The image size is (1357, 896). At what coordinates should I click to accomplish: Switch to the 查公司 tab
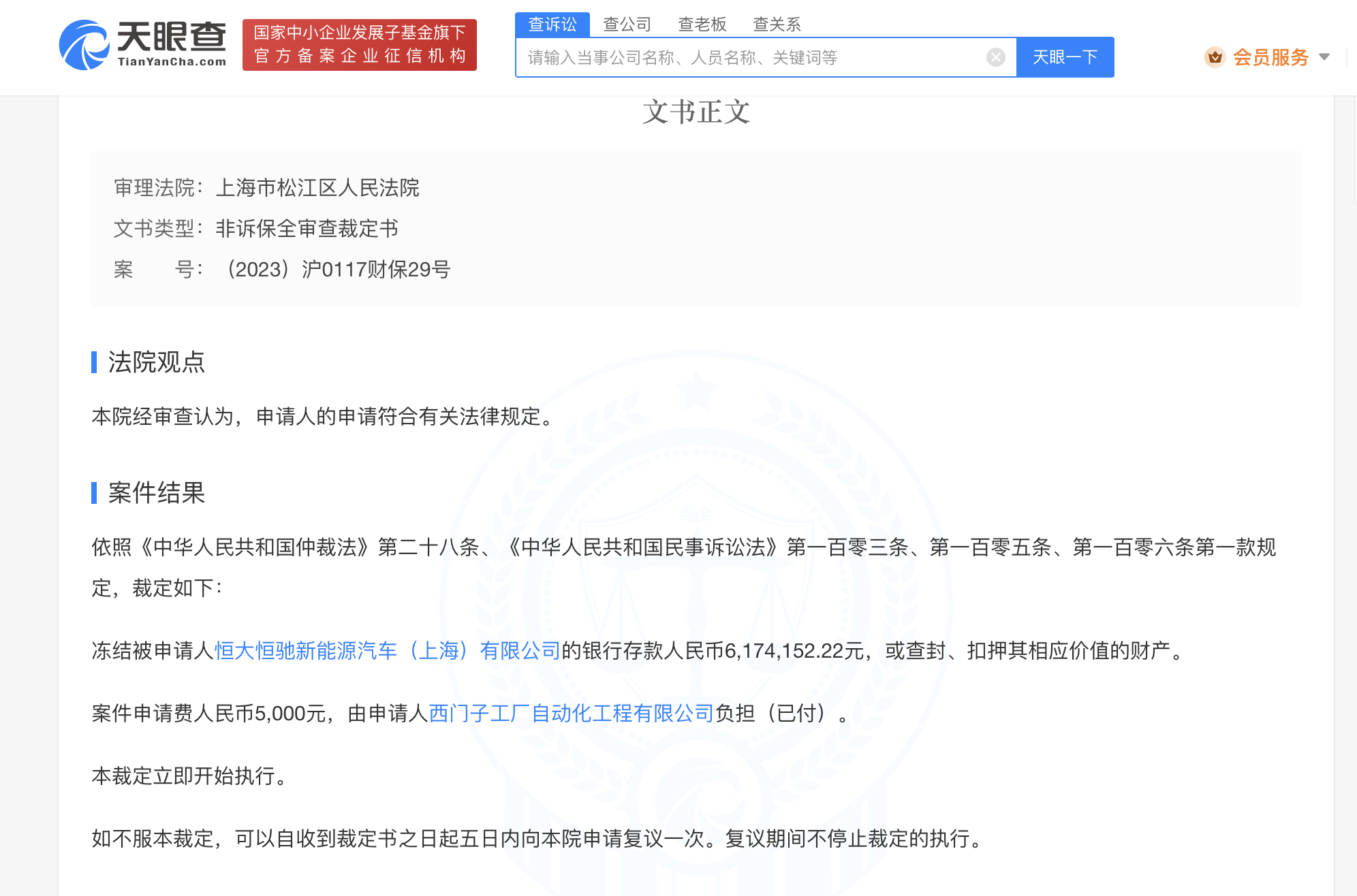pyautogui.click(x=627, y=25)
